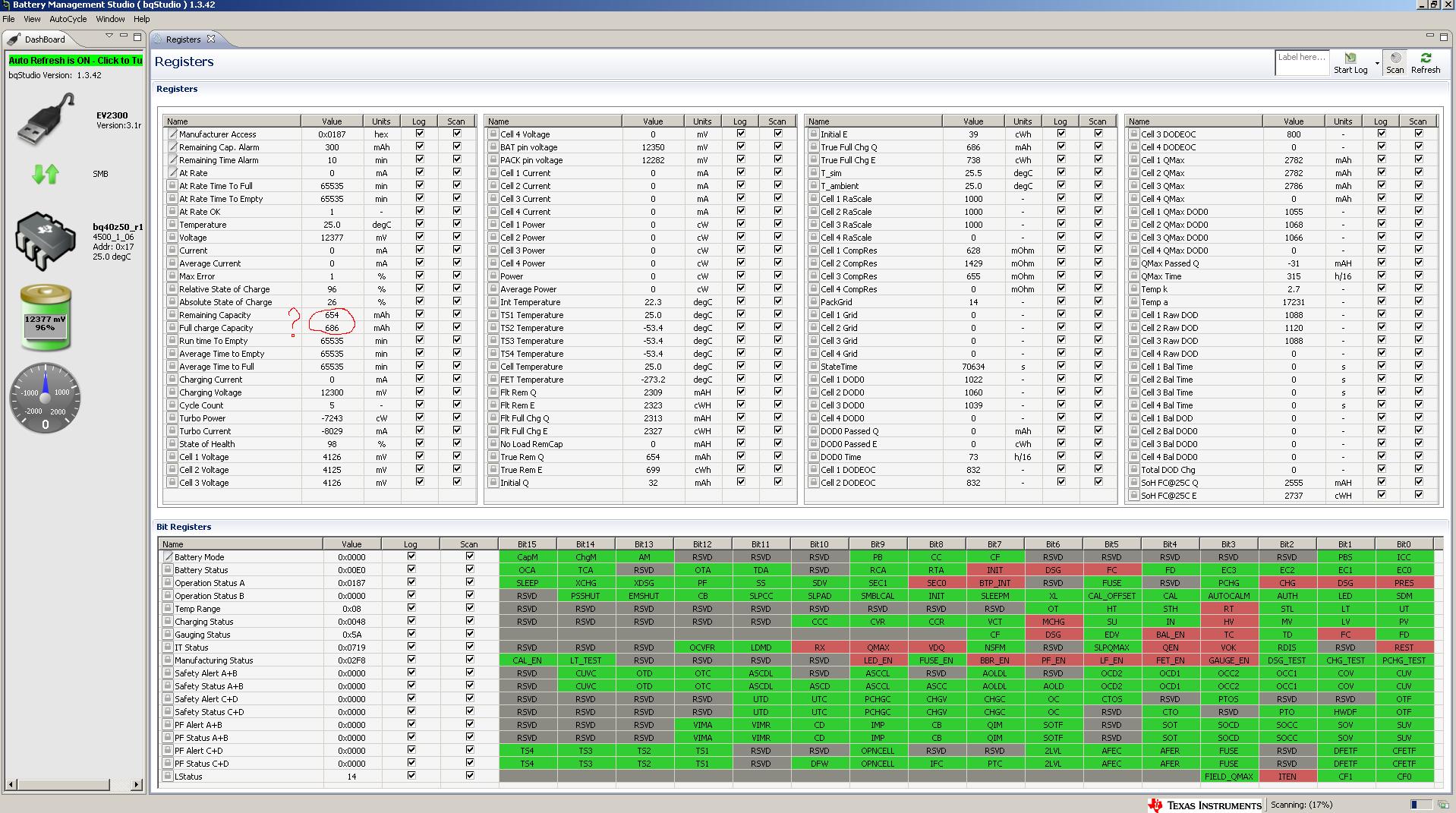
Task: Click the lock icon beside PackGrid
Action: tap(814, 301)
